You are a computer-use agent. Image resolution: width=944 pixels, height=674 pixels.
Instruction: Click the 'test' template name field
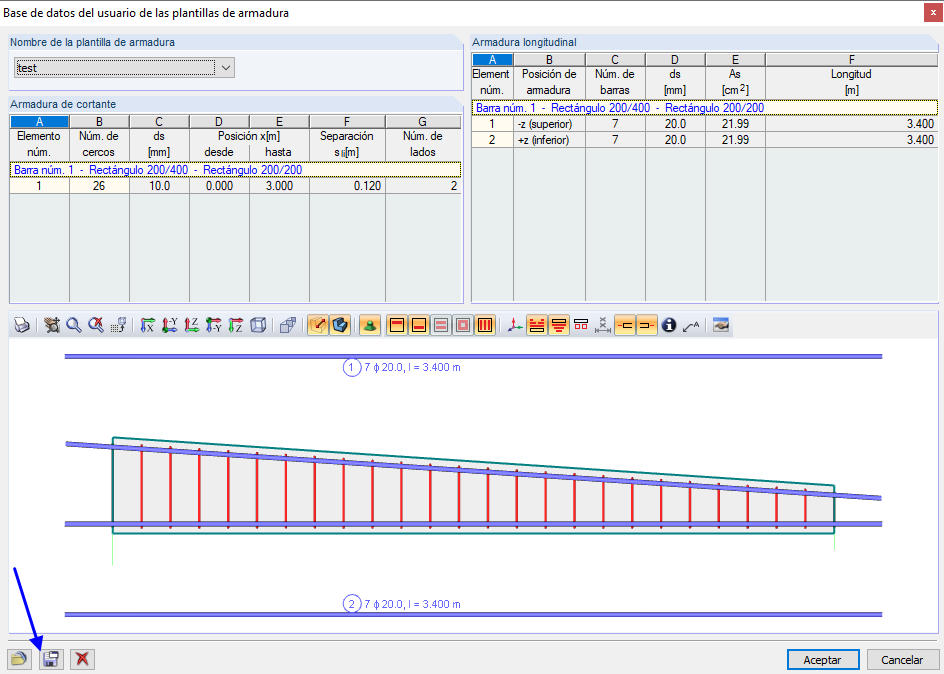[x=115, y=68]
